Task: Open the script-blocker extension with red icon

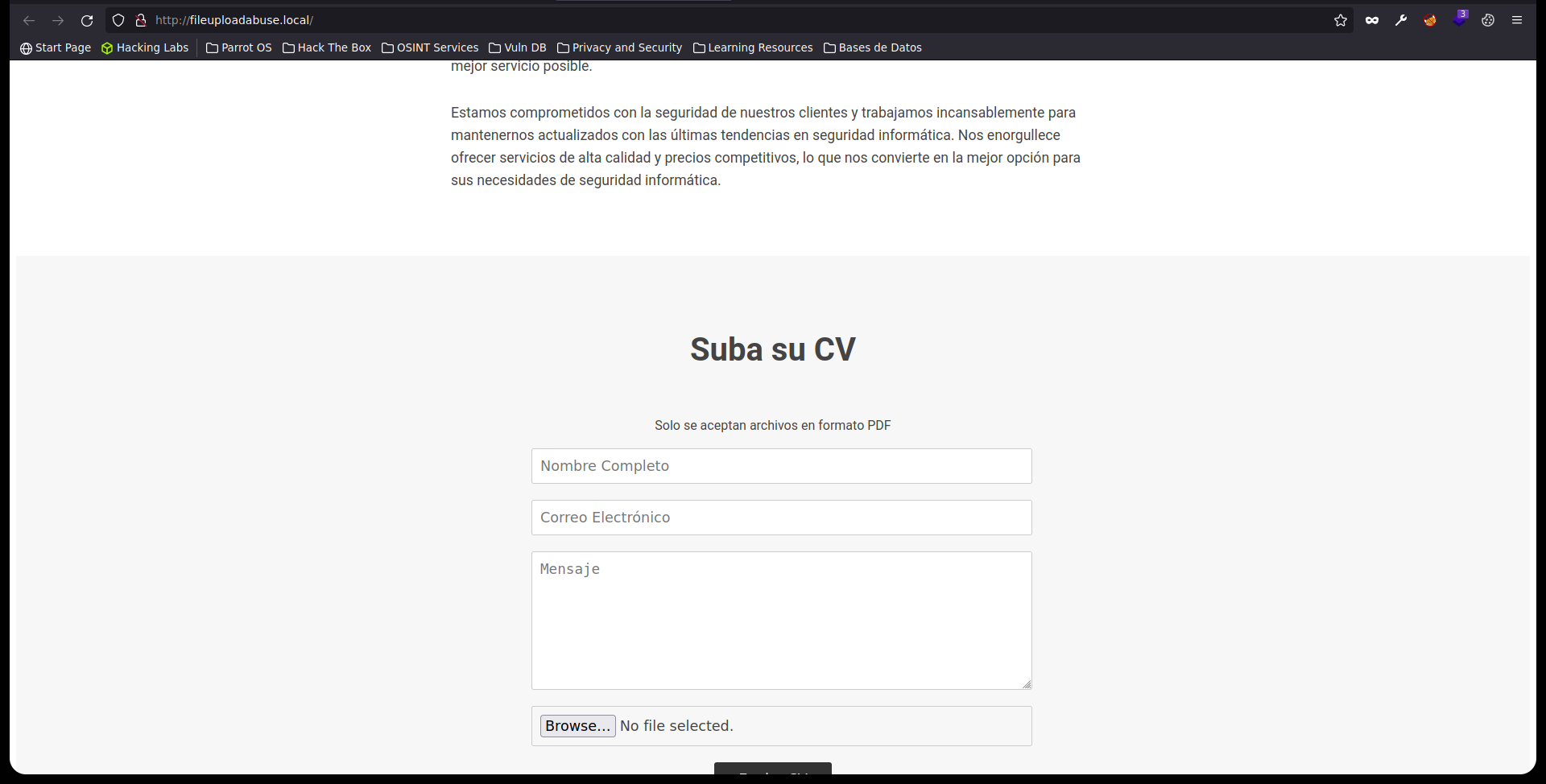Action: 1430,20
